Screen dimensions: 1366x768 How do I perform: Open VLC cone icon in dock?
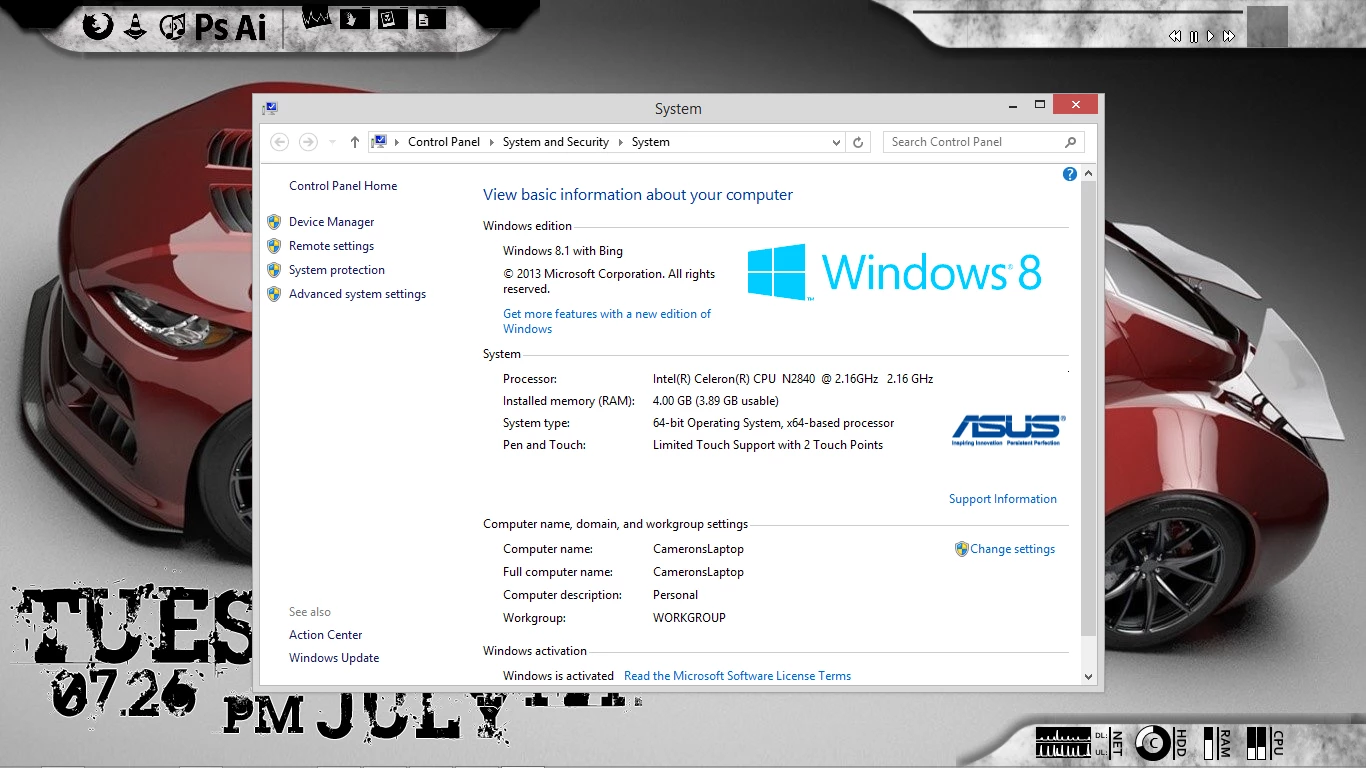click(x=135, y=26)
